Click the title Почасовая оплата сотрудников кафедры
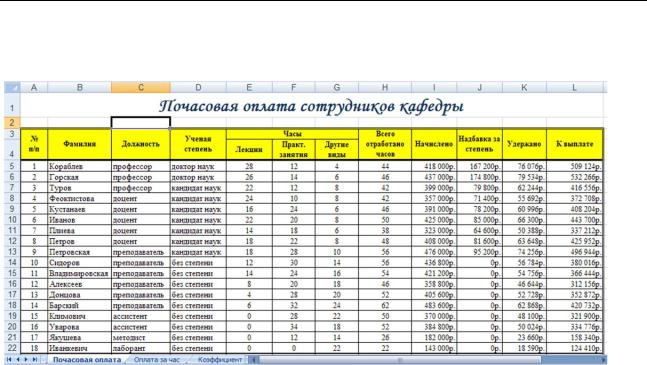Image resolution: width=647 pixels, height=365 pixels. [x=311, y=106]
